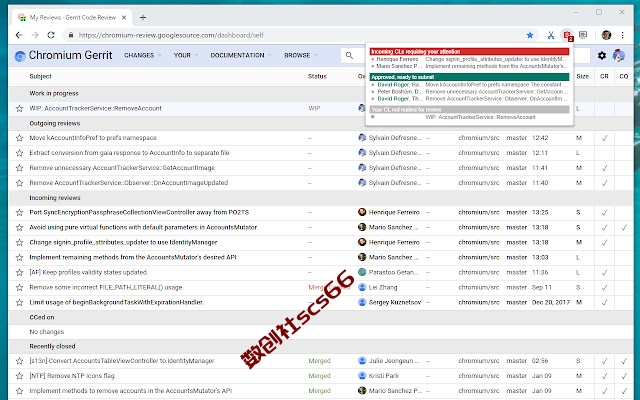Open the Avoid using pure virtual functions change

click(x=143, y=227)
